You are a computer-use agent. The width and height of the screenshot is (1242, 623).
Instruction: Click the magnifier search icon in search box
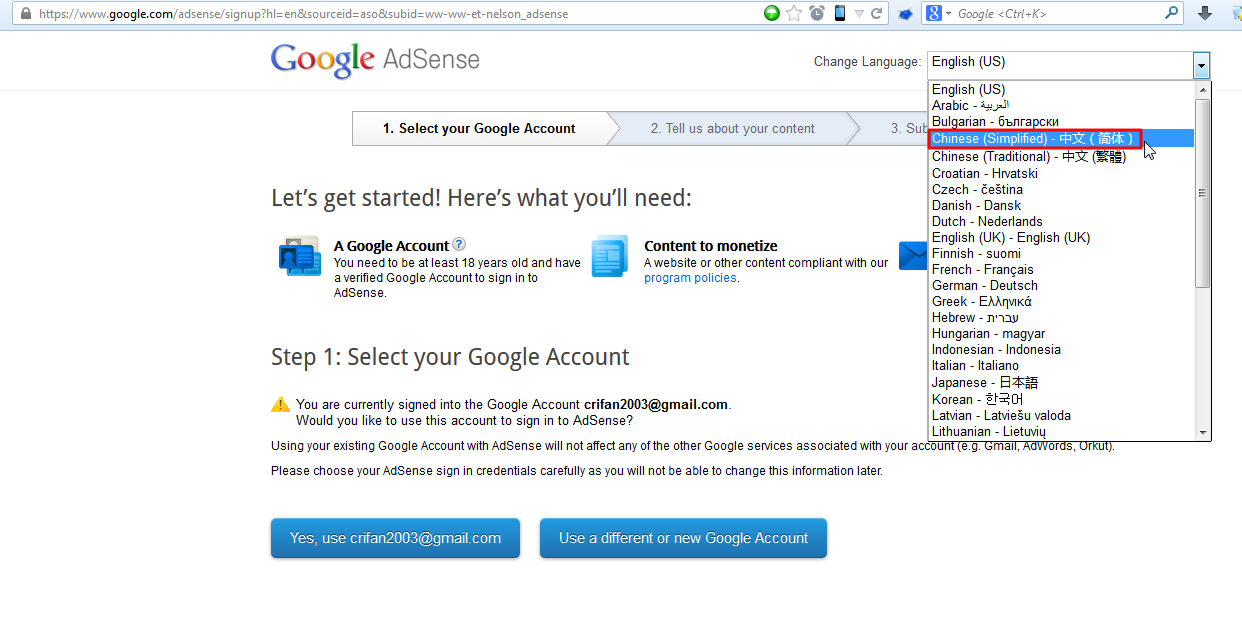pos(1172,13)
